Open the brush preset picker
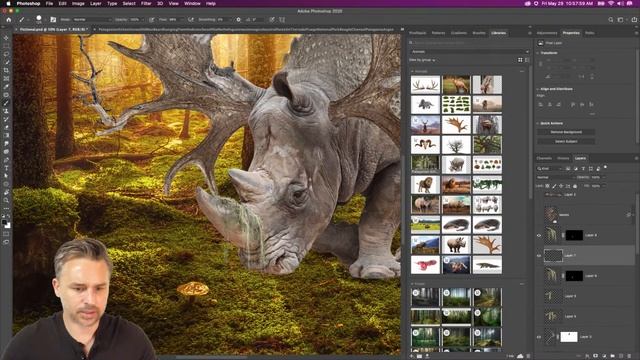Viewport: 640px width, 360px height. [40, 19]
